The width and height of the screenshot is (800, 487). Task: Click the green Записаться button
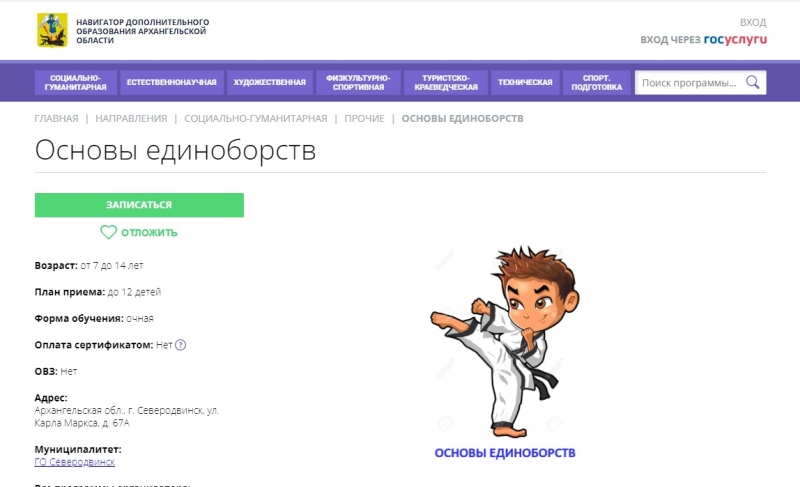pos(139,205)
